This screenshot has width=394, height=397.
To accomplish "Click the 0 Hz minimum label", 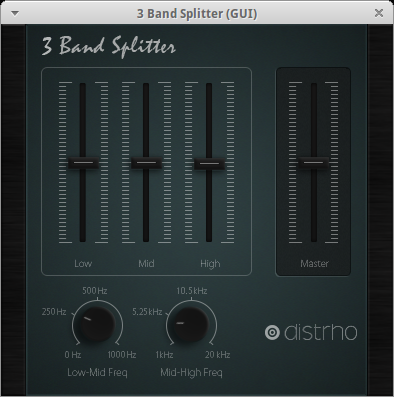I will click(73, 355).
